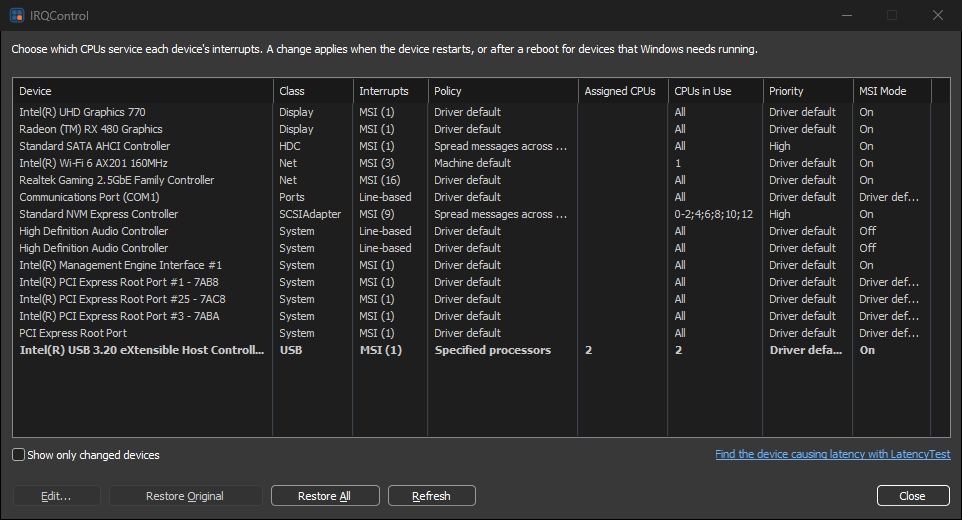
Task: Sort by the Interrupts column header
Action: [390, 91]
